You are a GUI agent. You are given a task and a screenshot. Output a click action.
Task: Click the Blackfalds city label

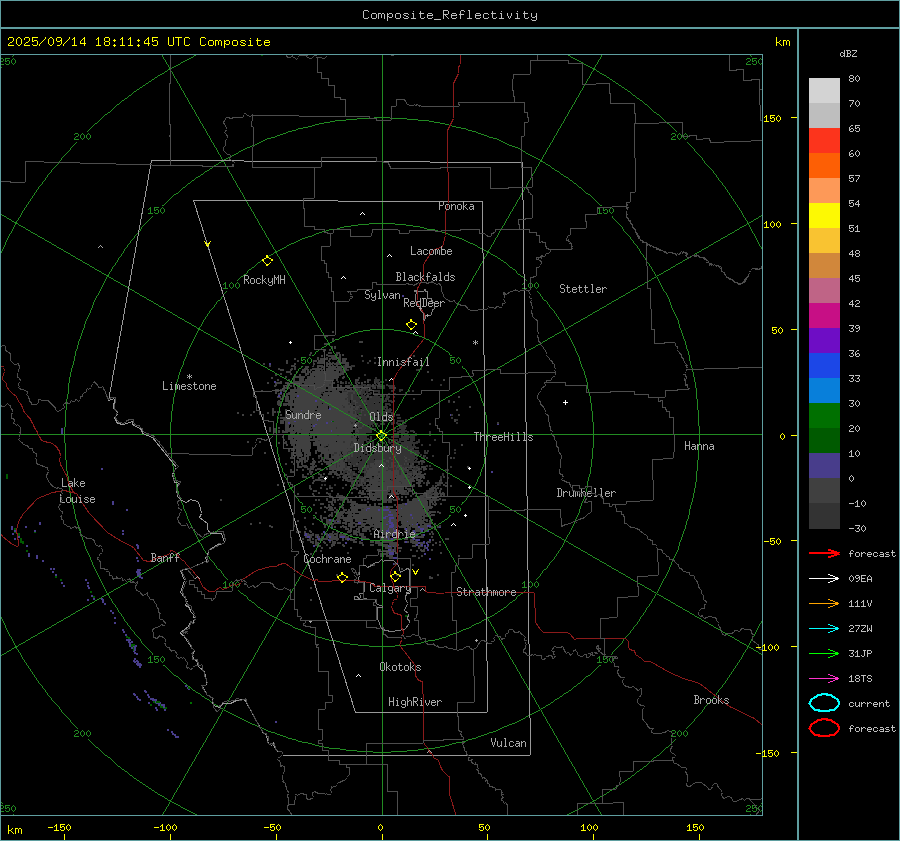point(425,277)
